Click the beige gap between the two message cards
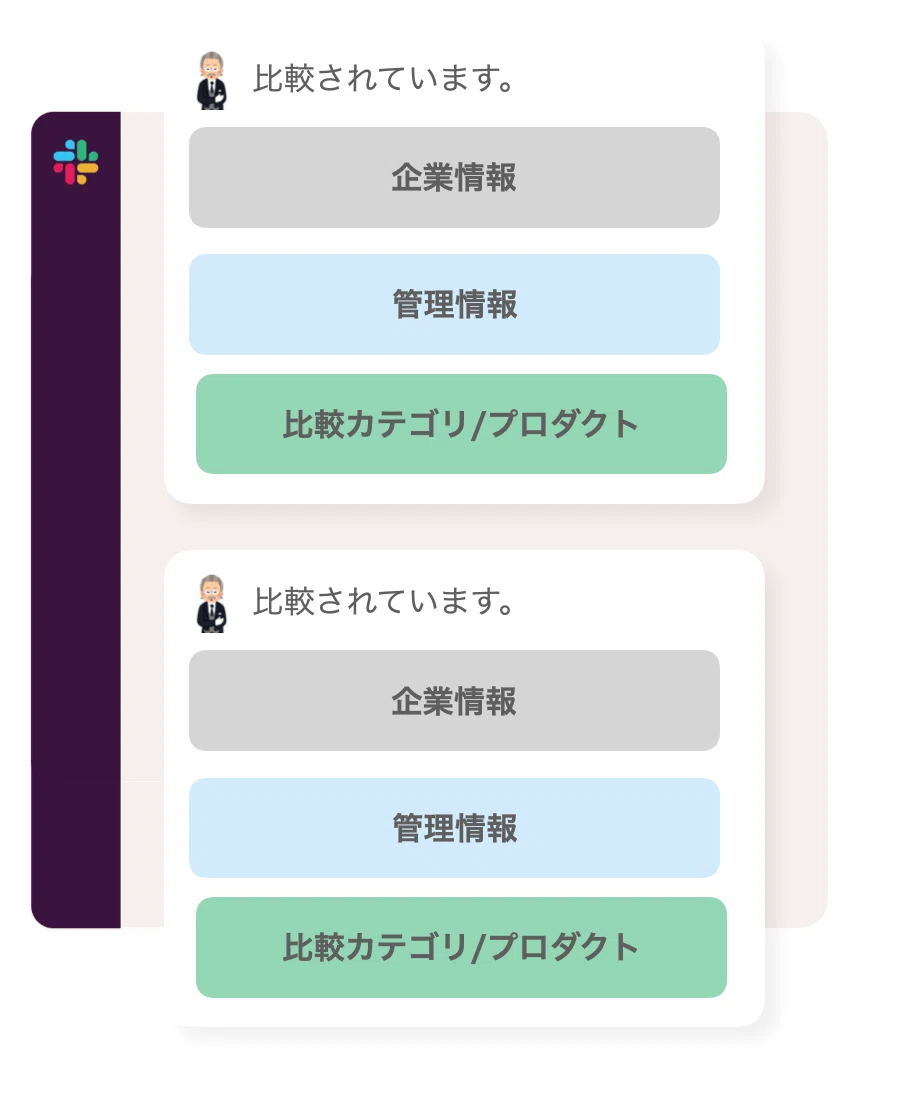The width and height of the screenshot is (924, 1094). coord(464,527)
